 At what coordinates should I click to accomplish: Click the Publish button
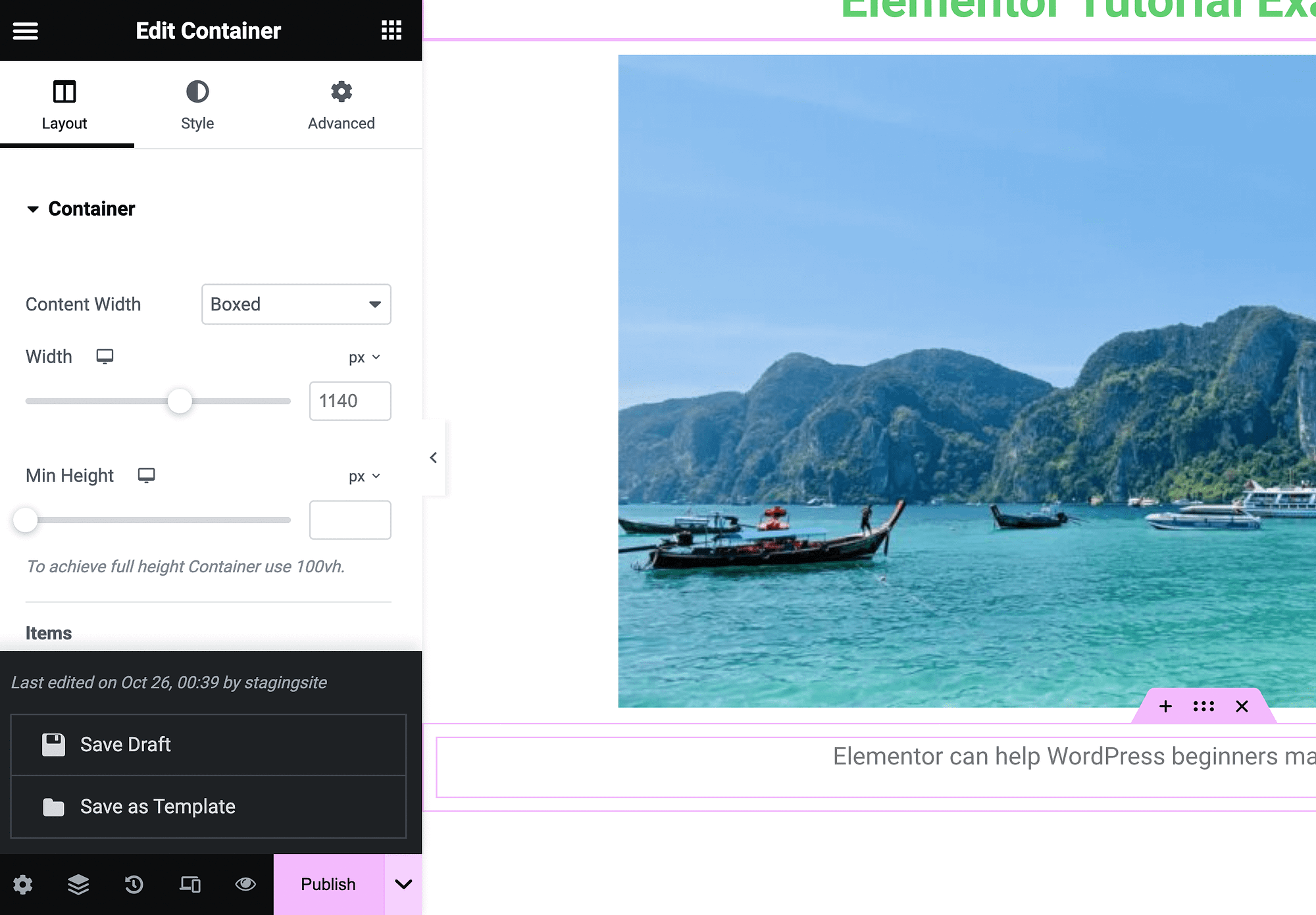(328, 883)
